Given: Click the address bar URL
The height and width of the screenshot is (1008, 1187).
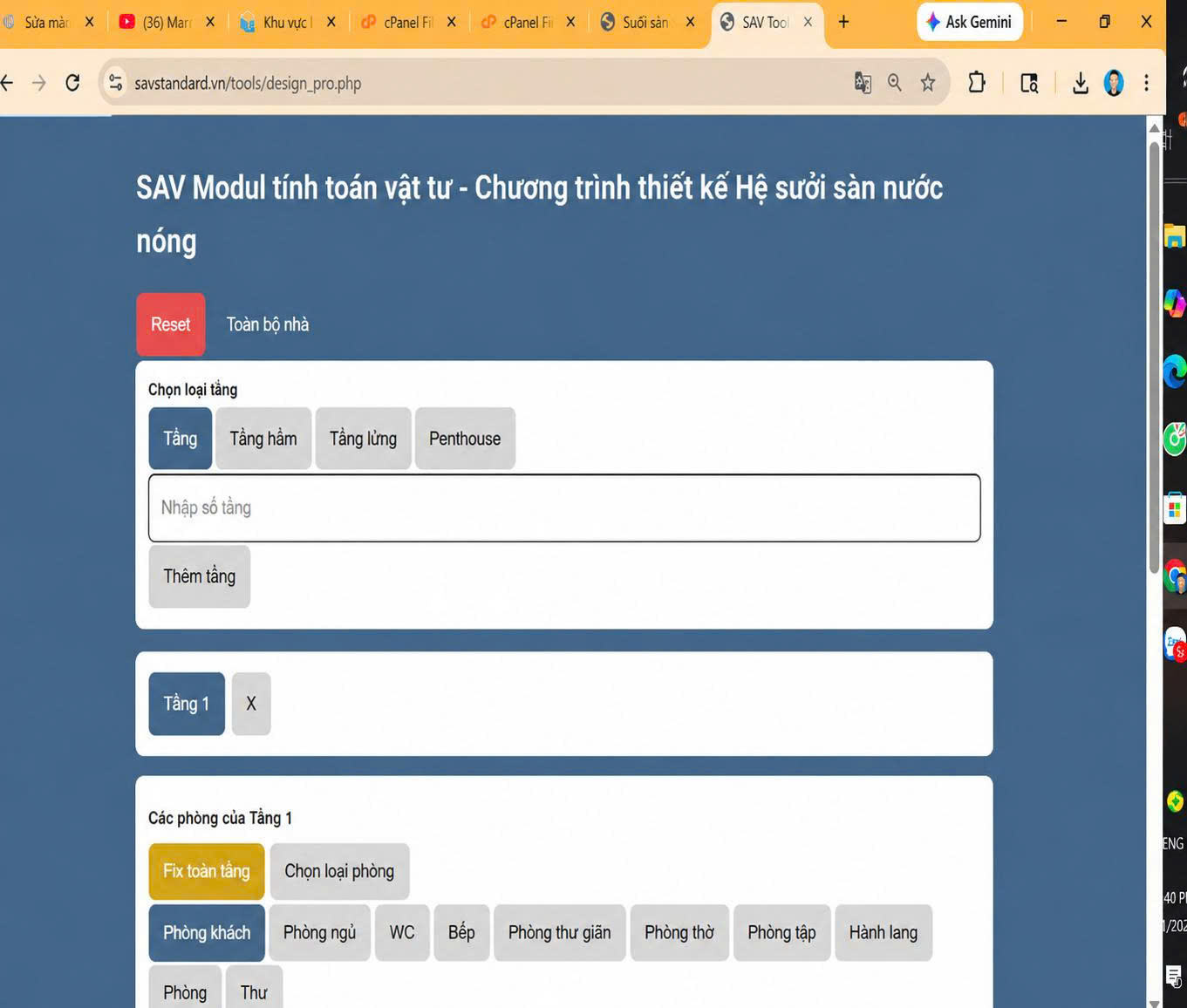Looking at the screenshot, I should pyautogui.click(x=248, y=84).
